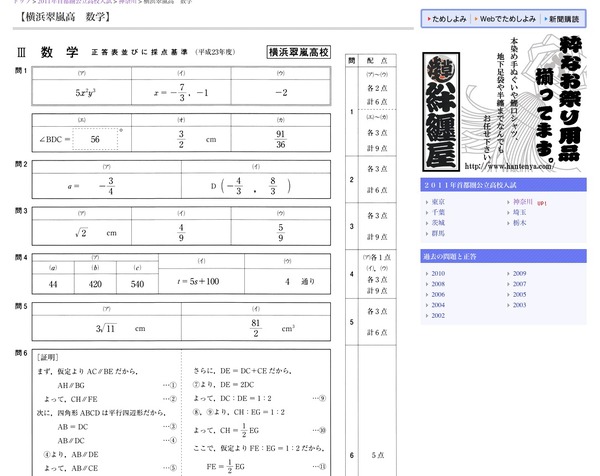Open past exams for 2009
Image resolution: width=600 pixels, height=476 pixels.
[520, 273]
